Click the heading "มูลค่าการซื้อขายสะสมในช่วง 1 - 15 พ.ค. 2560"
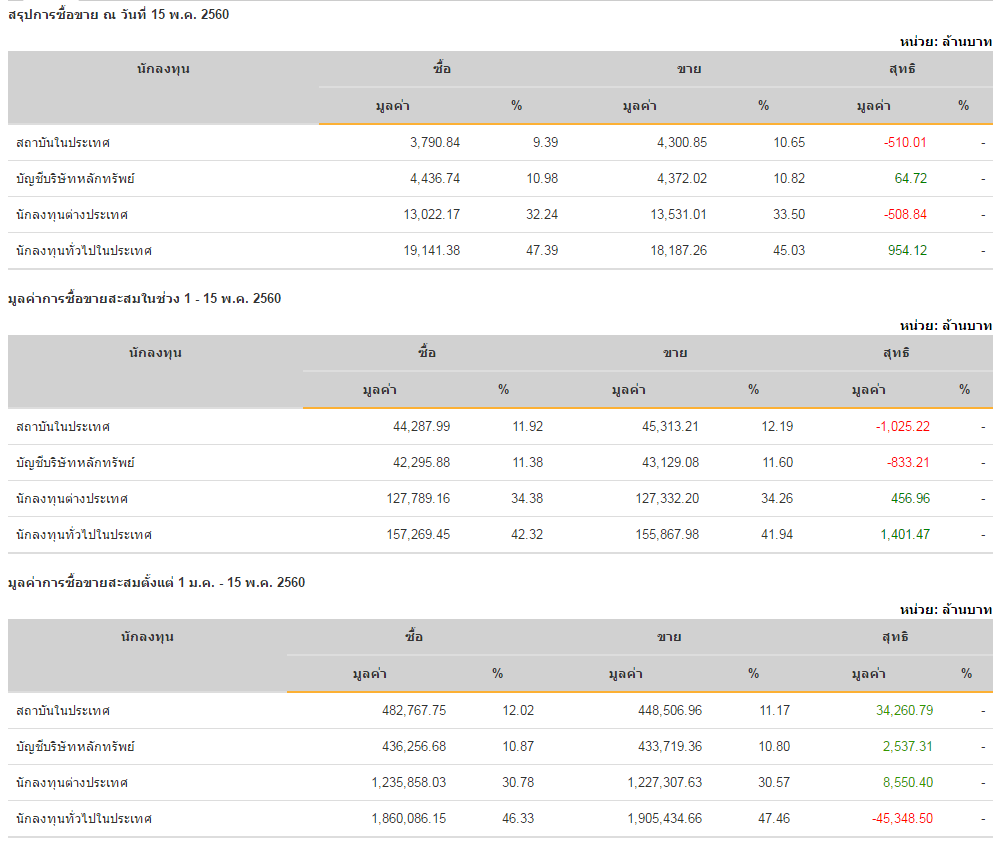Screen dimensions: 1008x843 click(x=144, y=298)
